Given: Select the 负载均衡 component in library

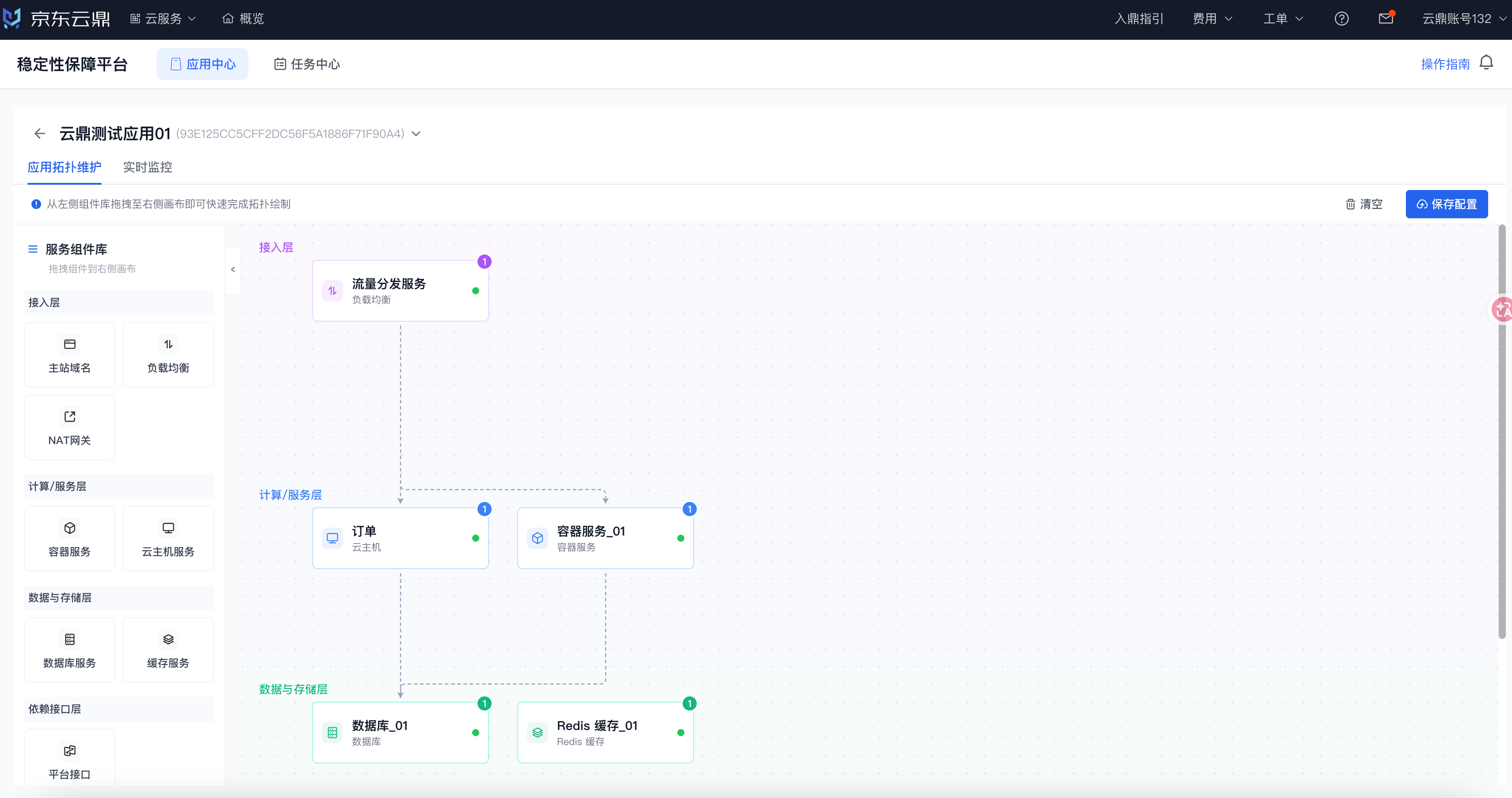Looking at the screenshot, I should click(x=168, y=354).
